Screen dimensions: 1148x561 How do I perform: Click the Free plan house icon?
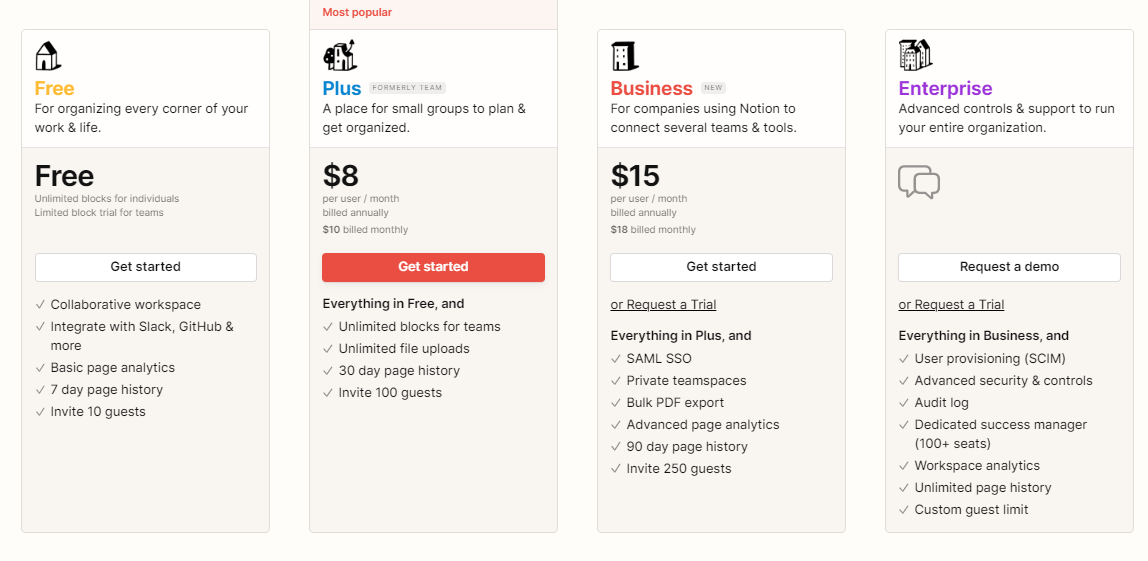(48, 56)
